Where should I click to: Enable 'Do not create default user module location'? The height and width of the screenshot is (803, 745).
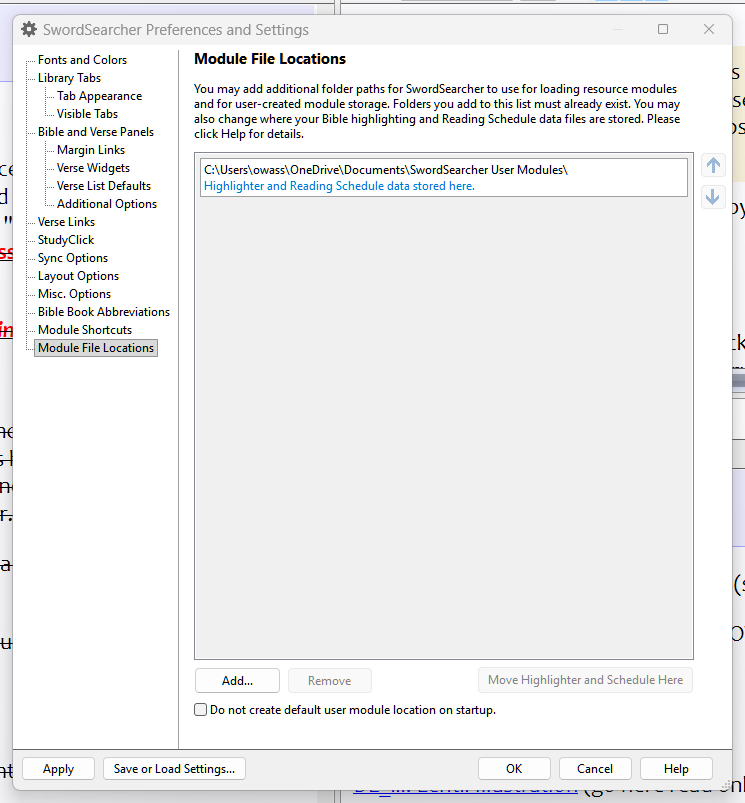pos(201,709)
